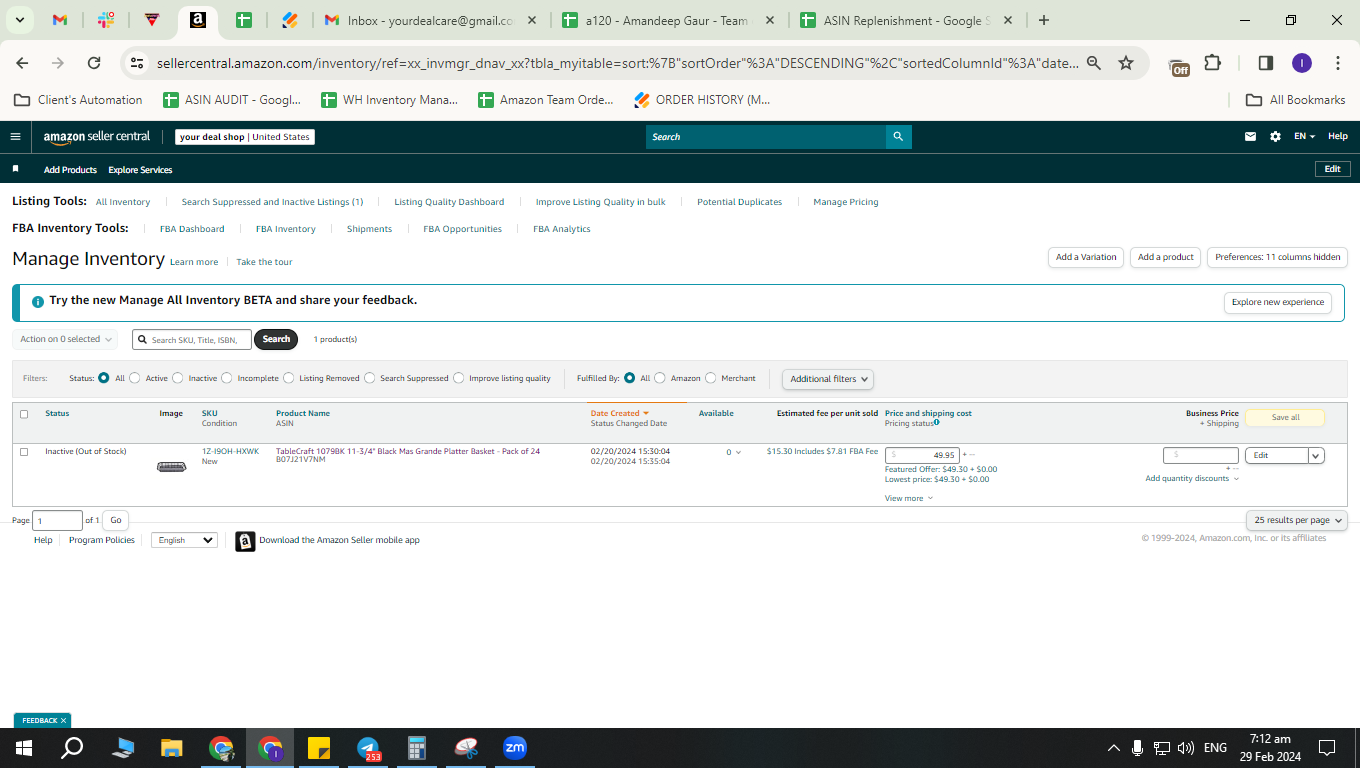Click the info icon in the BETA banner

(x=38, y=301)
